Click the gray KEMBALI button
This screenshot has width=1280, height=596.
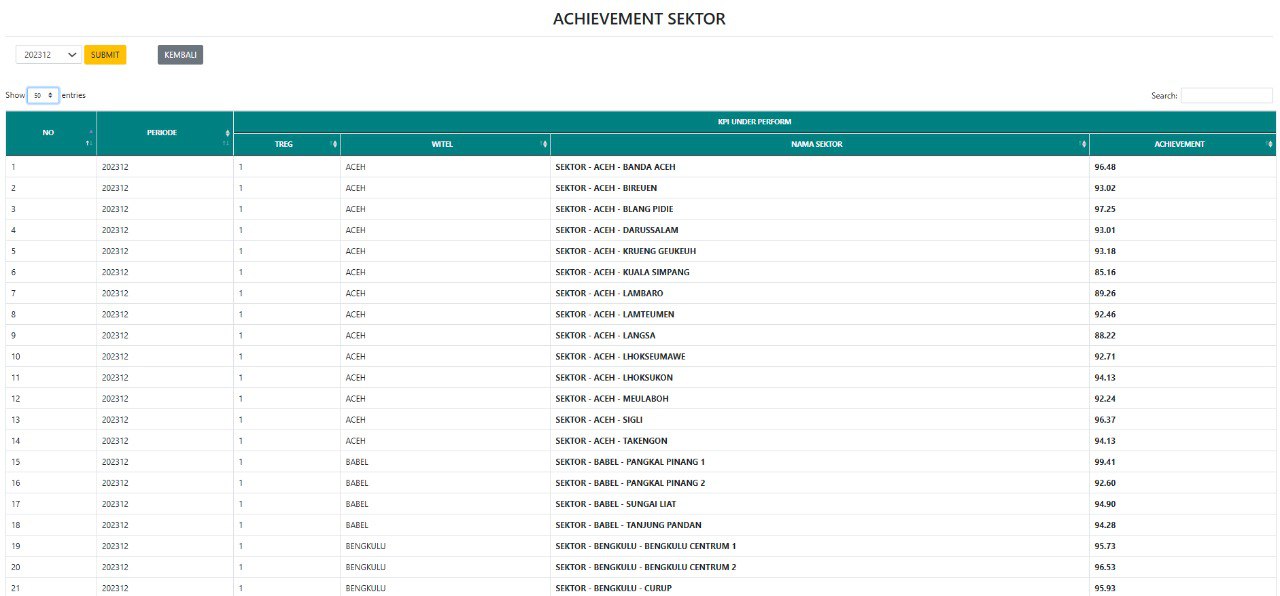[x=180, y=55]
